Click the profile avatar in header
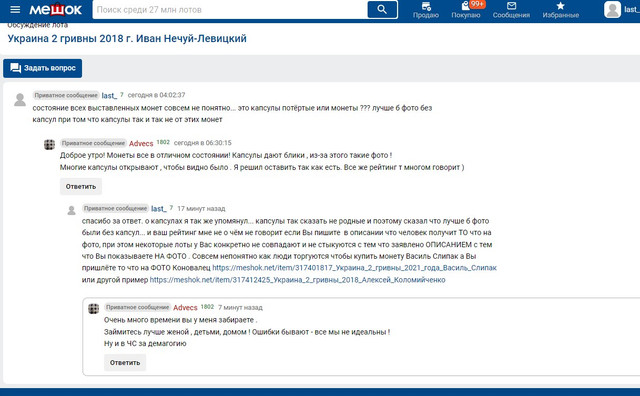This screenshot has width=640, height=396. point(612,9)
